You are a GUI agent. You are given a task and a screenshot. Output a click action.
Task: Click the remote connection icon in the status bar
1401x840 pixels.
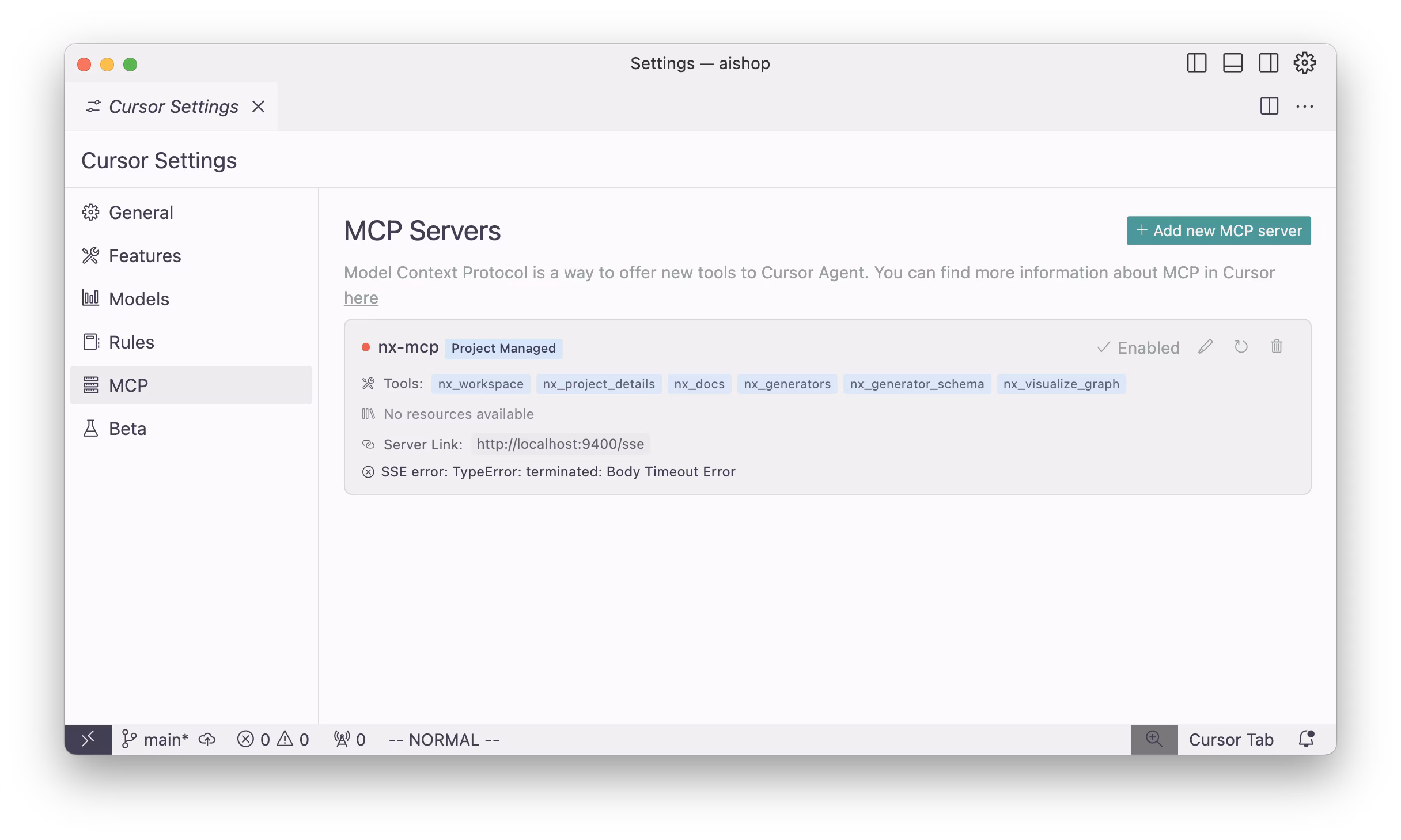88,739
